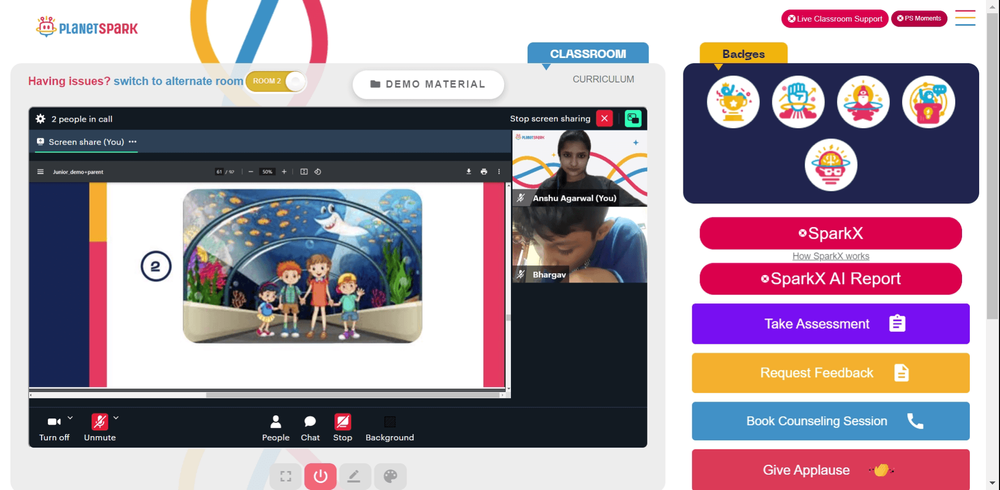Open the Chat panel
This screenshot has width=1000, height=490.
310,428
